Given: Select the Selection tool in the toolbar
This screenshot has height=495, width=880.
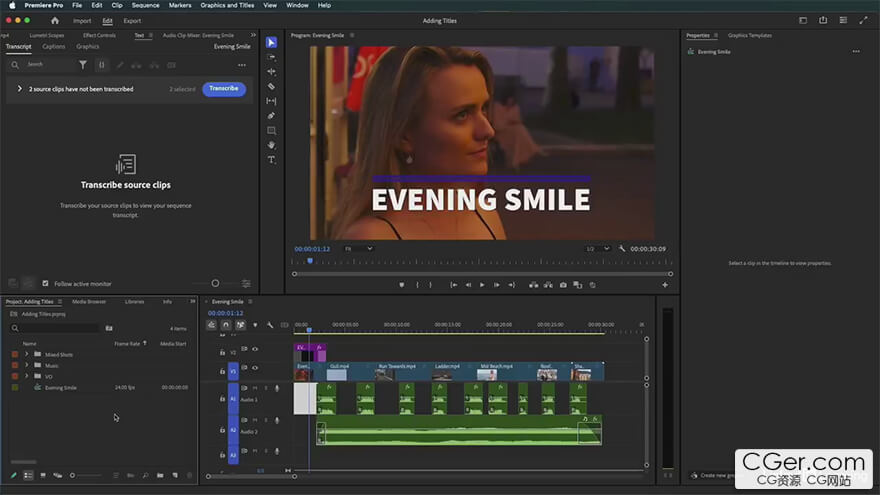Looking at the screenshot, I should coord(271,43).
